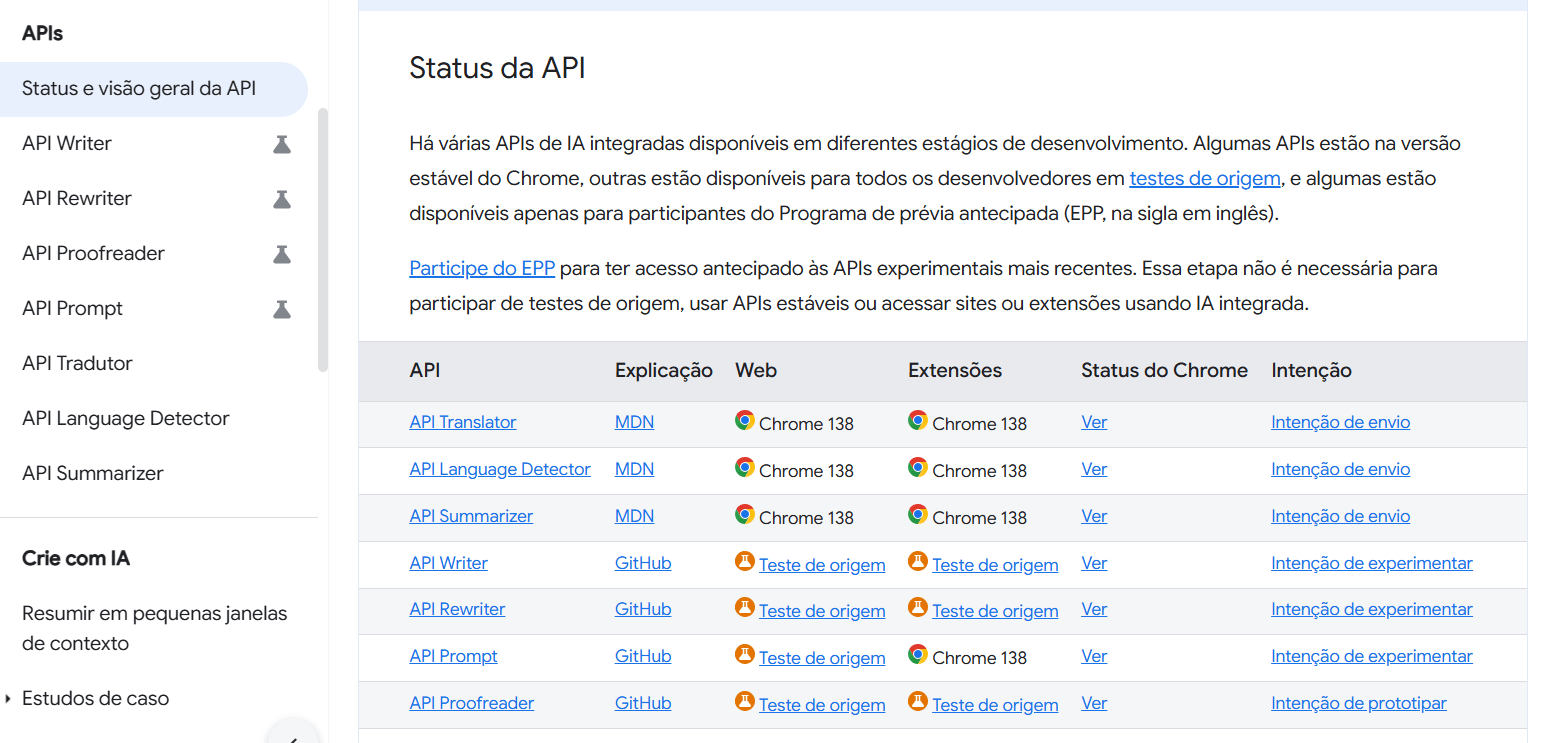
Task: Open the API Translator link in the table
Action: tap(463, 422)
